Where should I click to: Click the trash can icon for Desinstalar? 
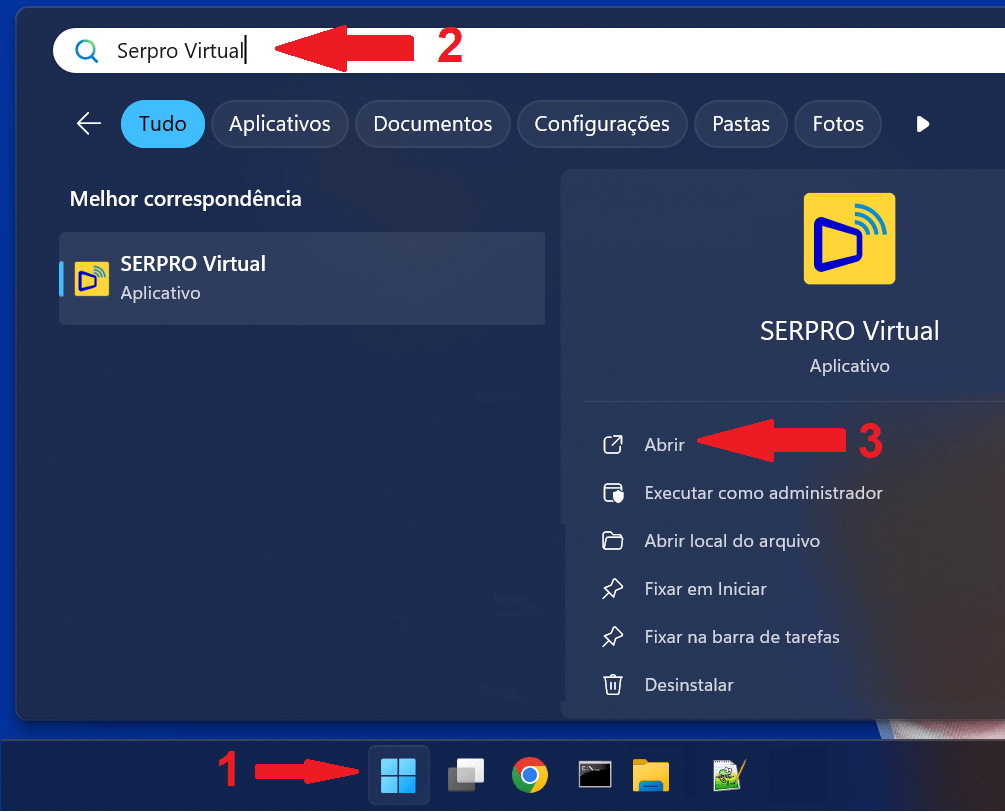point(613,684)
